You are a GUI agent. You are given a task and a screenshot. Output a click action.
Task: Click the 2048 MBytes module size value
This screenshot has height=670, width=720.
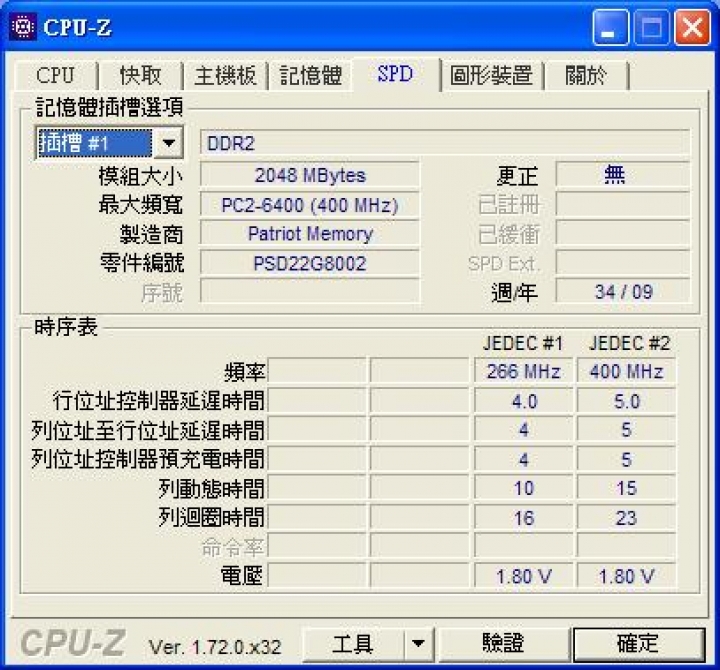310,175
